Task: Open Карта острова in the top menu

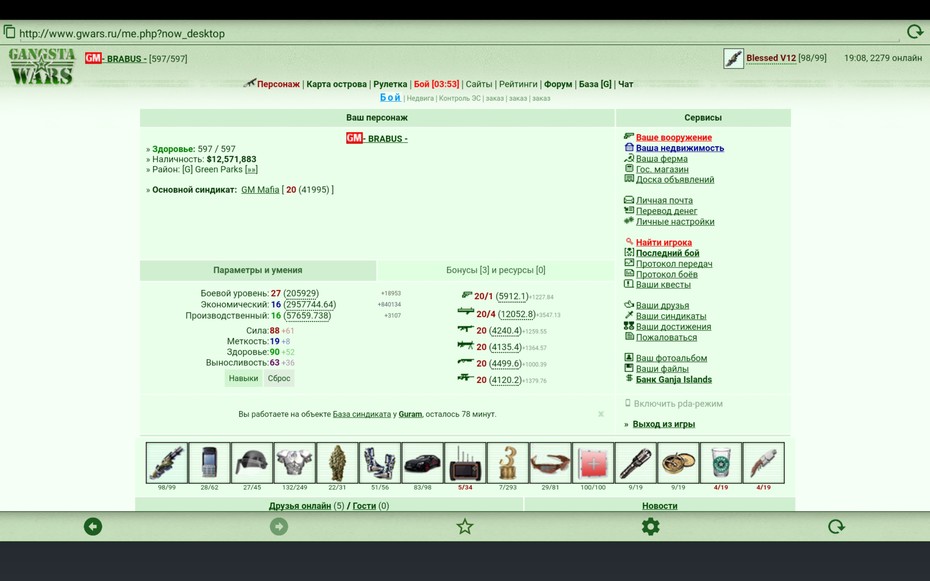Action: tap(336, 84)
